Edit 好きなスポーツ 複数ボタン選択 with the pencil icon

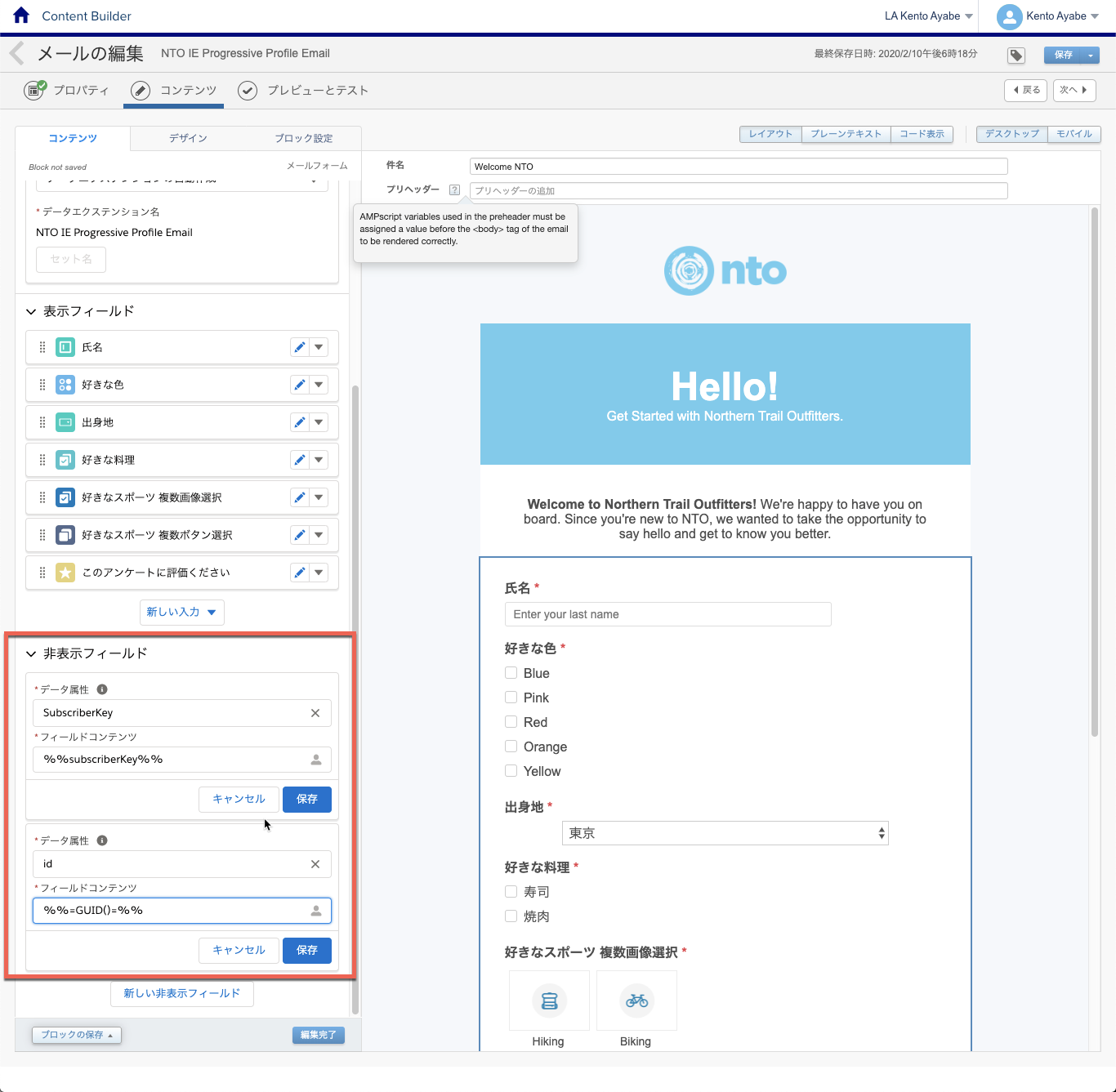click(x=300, y=535)
